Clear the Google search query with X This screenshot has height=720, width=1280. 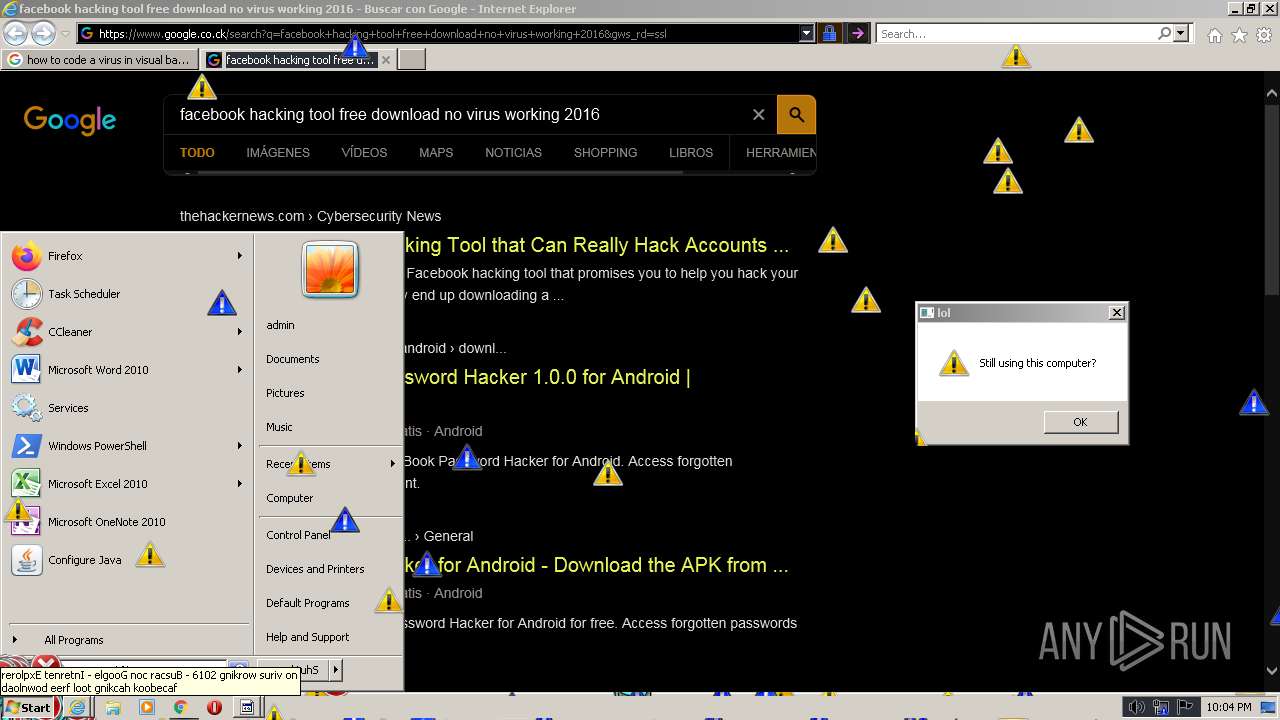click(758, 114)
